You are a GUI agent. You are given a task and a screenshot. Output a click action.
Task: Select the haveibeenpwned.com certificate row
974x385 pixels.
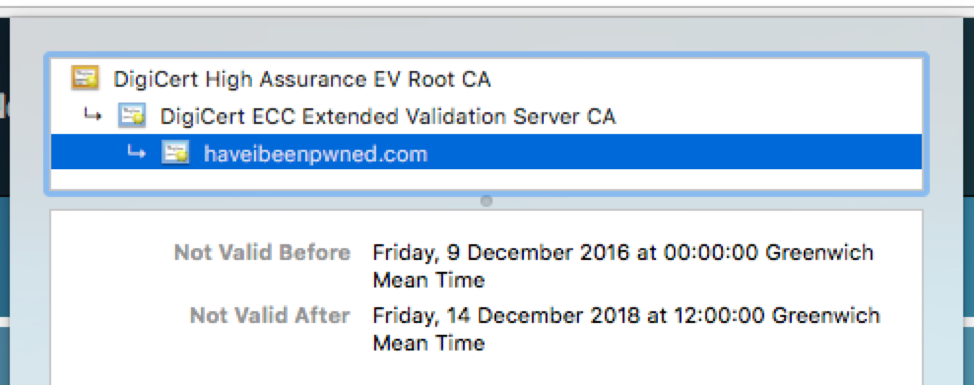[486, 152]
